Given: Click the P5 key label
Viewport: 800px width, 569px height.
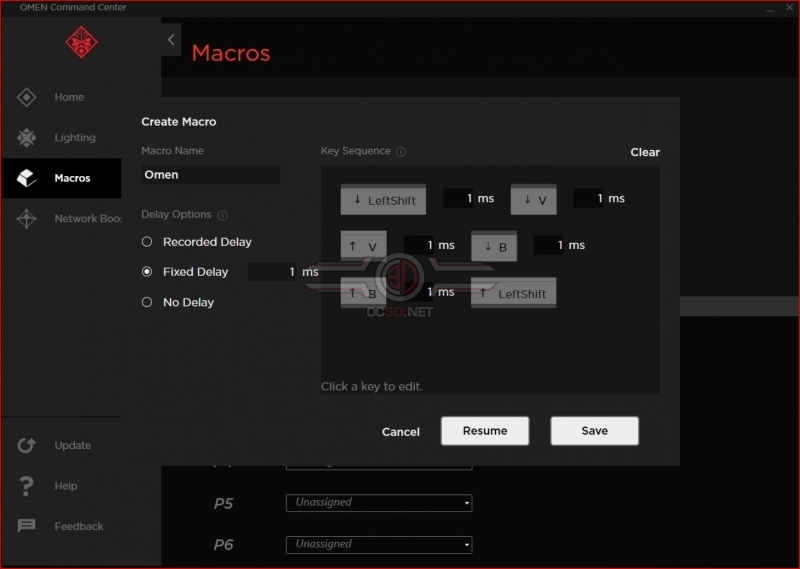Looking at the screenshot, I should click(x=223, y=504).
